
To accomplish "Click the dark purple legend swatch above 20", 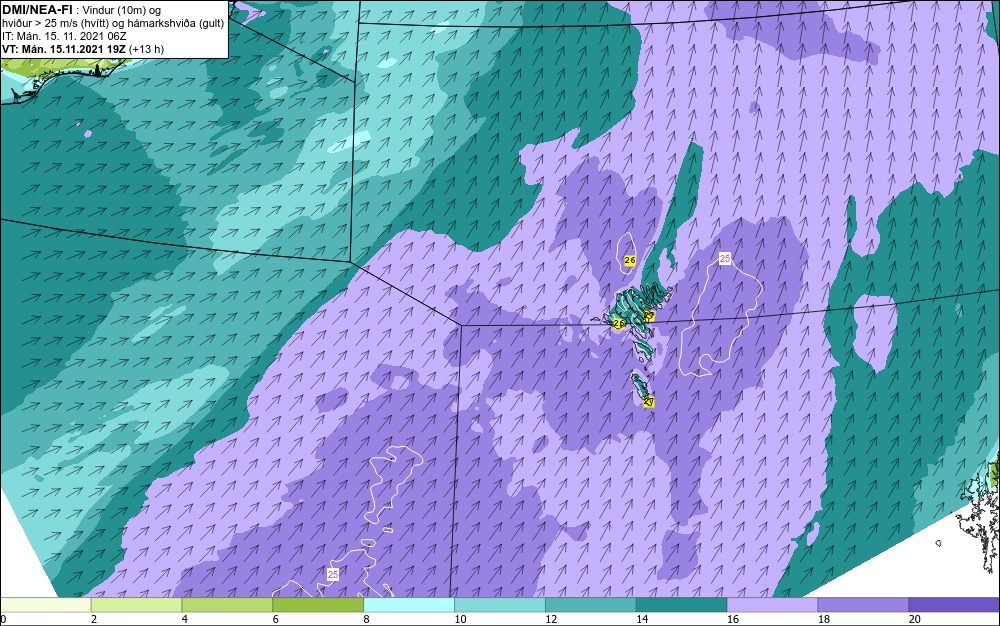I will (954, 605).
